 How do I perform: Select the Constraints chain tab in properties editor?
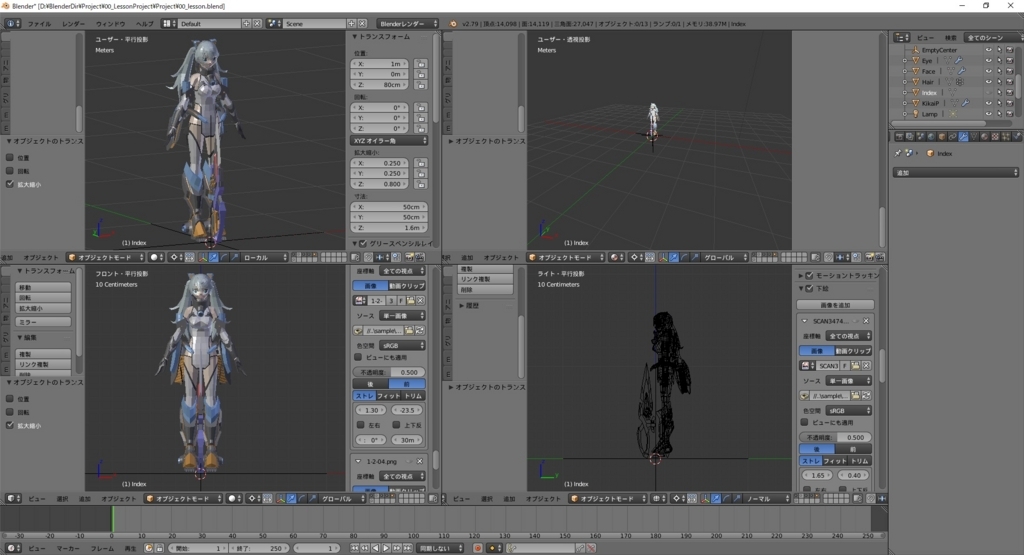click(x=953, y=136)
